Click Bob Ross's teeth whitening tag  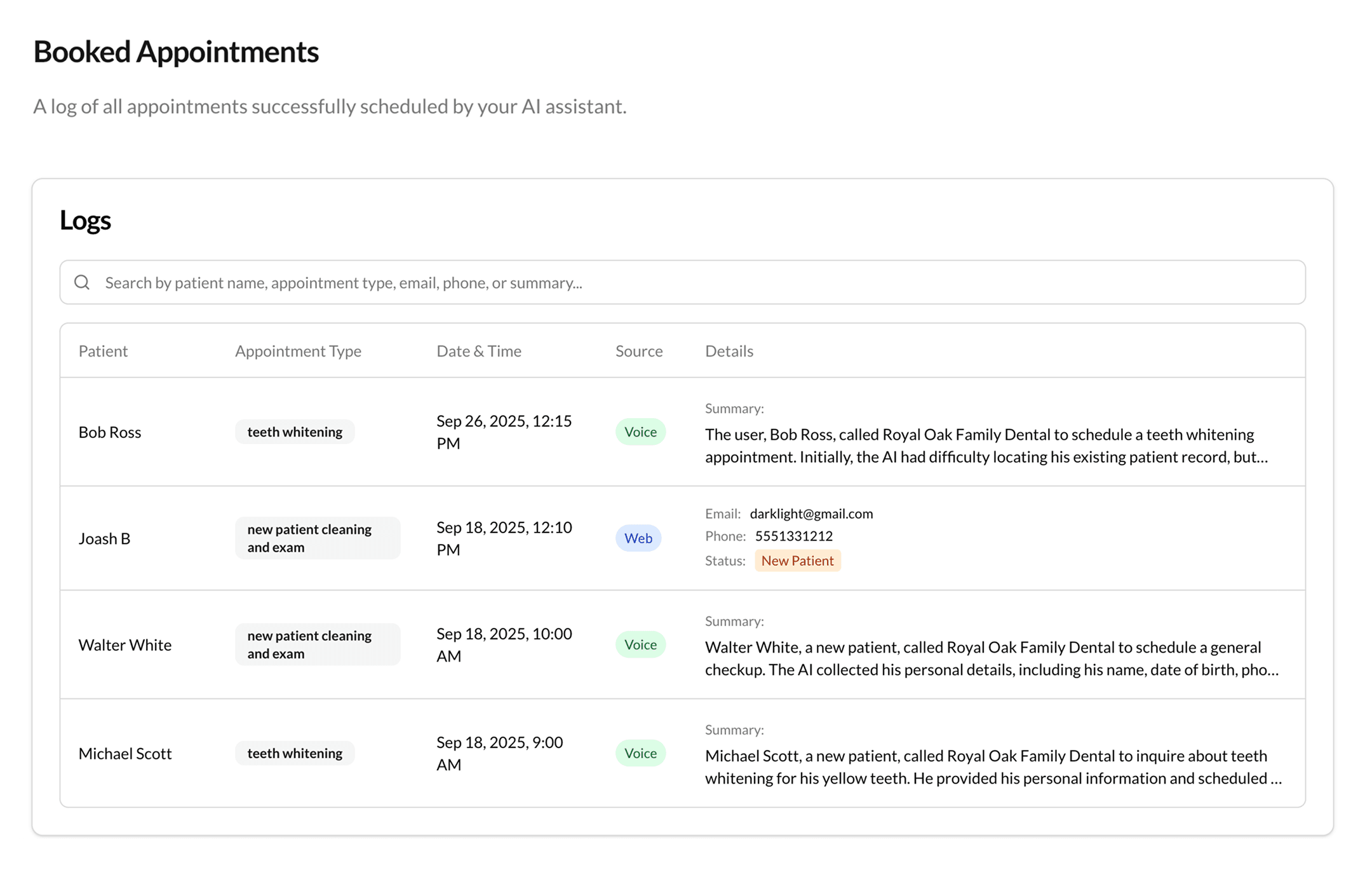click(x=295, y=432)
